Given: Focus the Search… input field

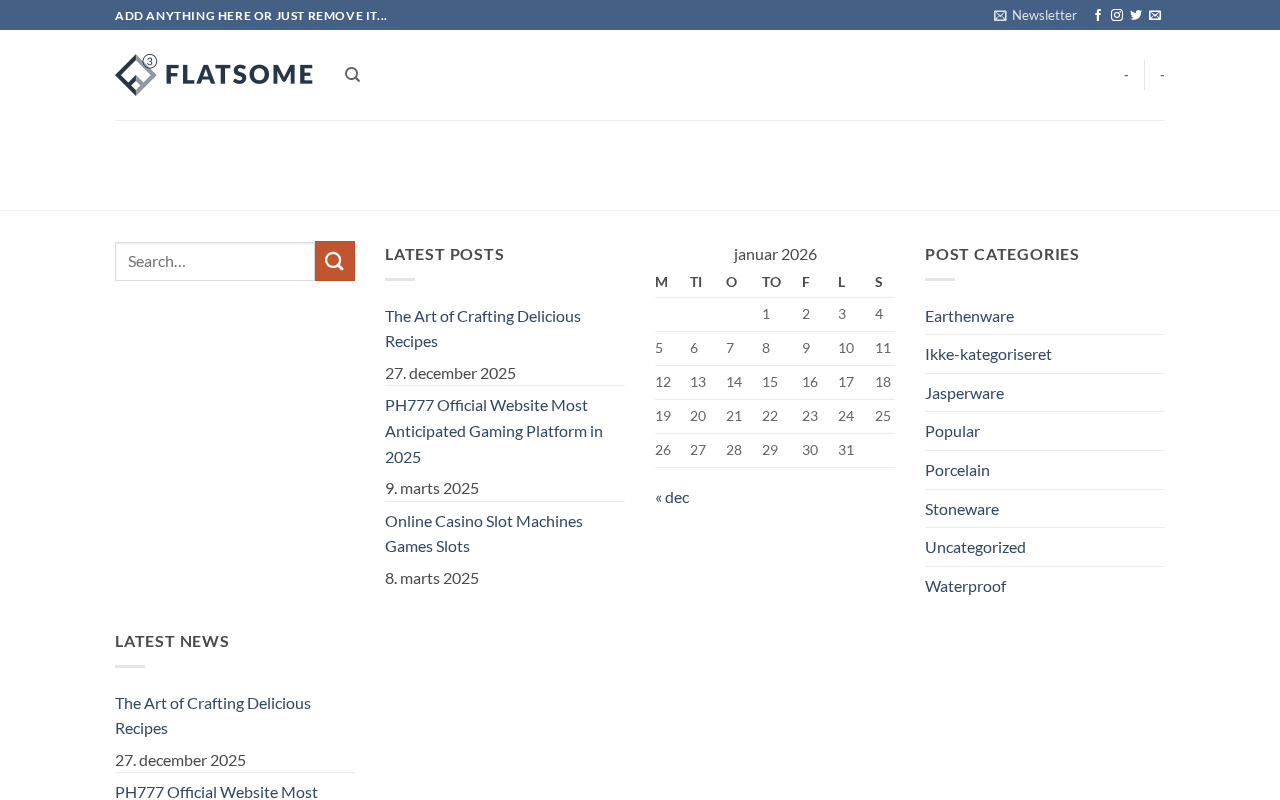Looking at the screenshot, I should (x=215, y=261).
